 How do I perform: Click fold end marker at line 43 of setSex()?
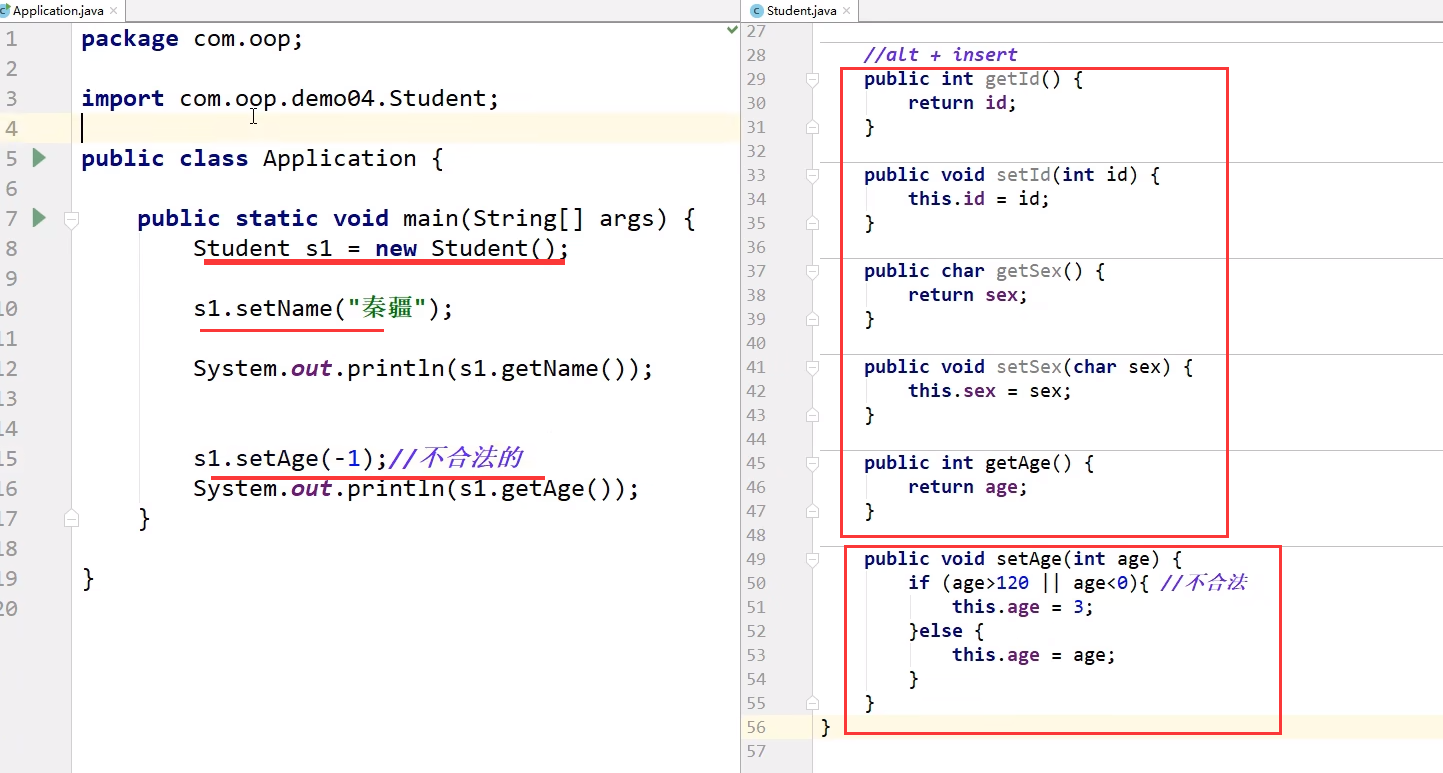click(813, 415)
